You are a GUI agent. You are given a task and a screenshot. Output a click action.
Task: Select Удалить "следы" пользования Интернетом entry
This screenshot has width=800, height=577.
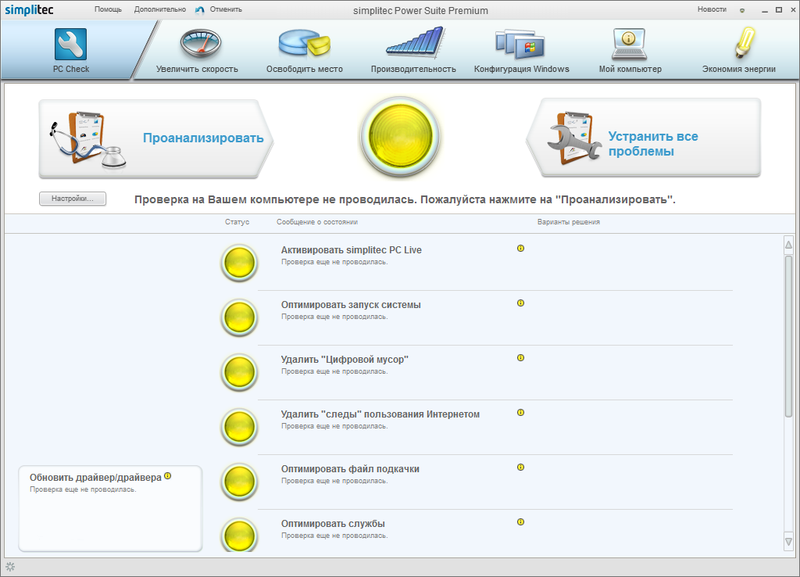pos(380,414)
